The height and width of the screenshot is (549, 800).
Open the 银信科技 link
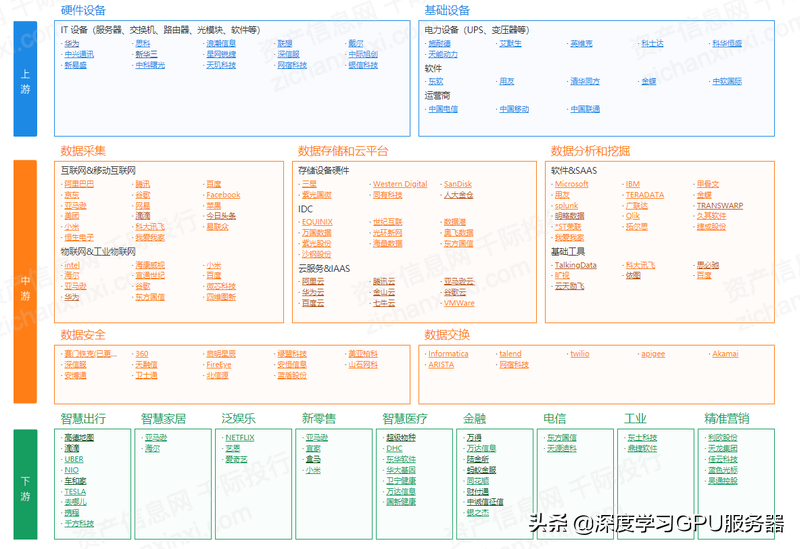363,65
